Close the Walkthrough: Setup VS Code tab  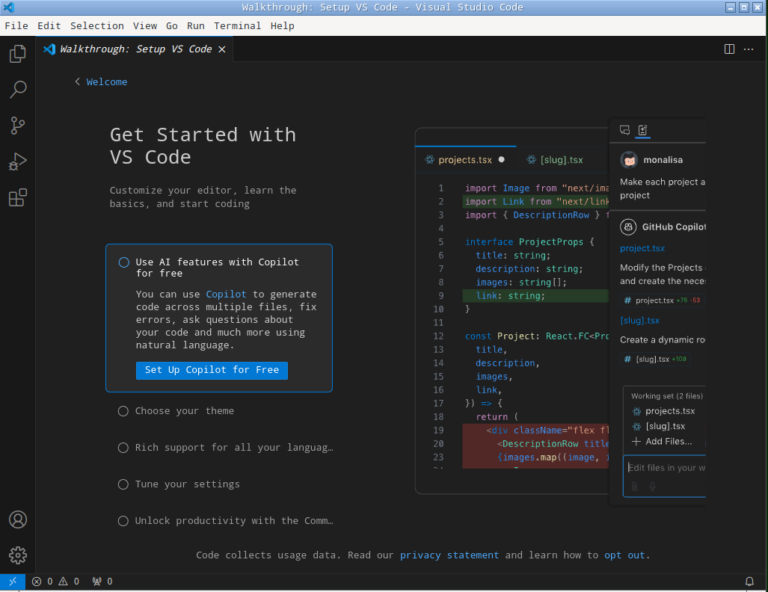(x=222, y=49)
